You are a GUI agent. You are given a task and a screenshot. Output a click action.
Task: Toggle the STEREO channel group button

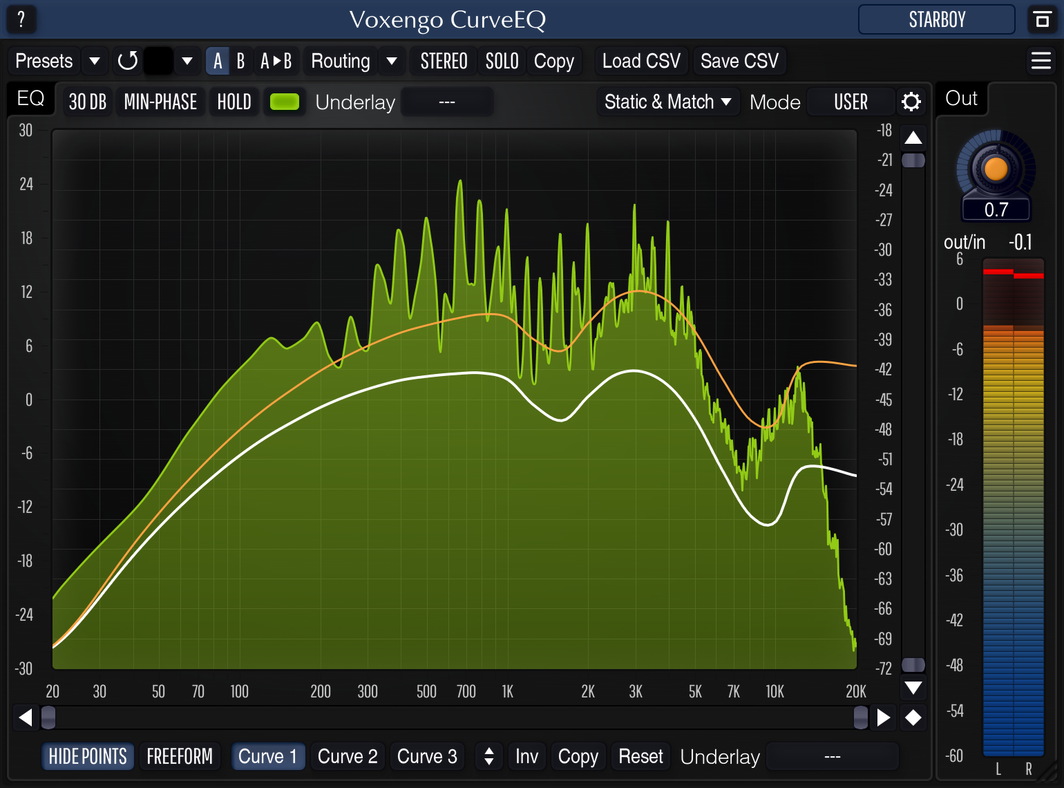[x=443, y=61]
